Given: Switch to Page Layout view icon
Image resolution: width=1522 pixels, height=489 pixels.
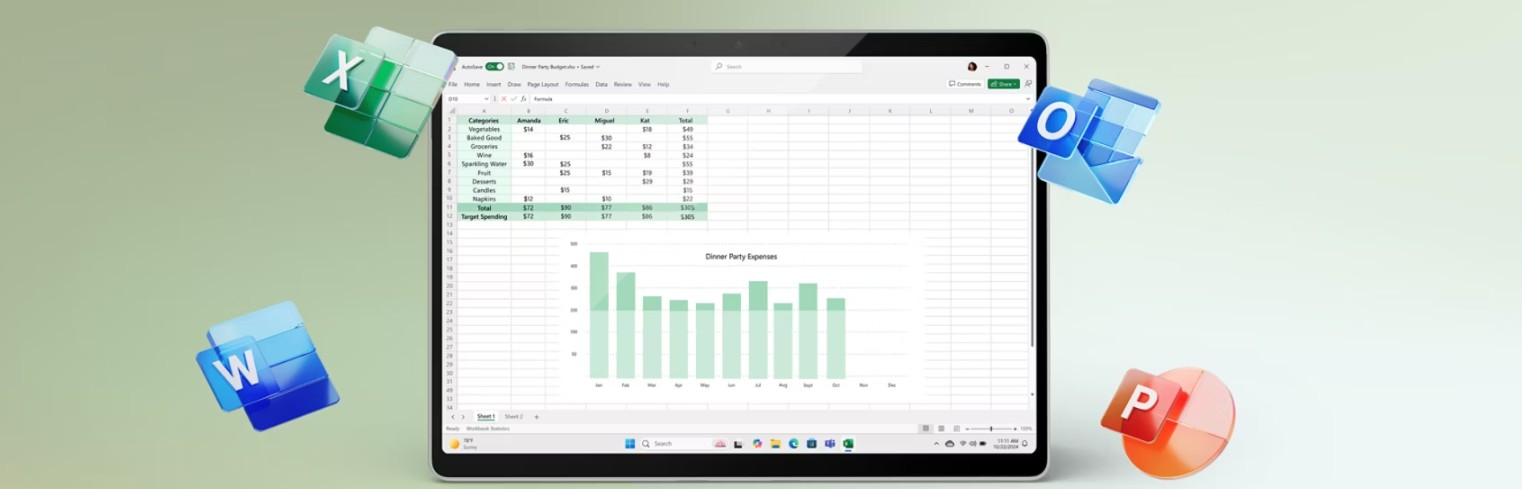Looking at the screenshot, I should (x=941, y=428).
